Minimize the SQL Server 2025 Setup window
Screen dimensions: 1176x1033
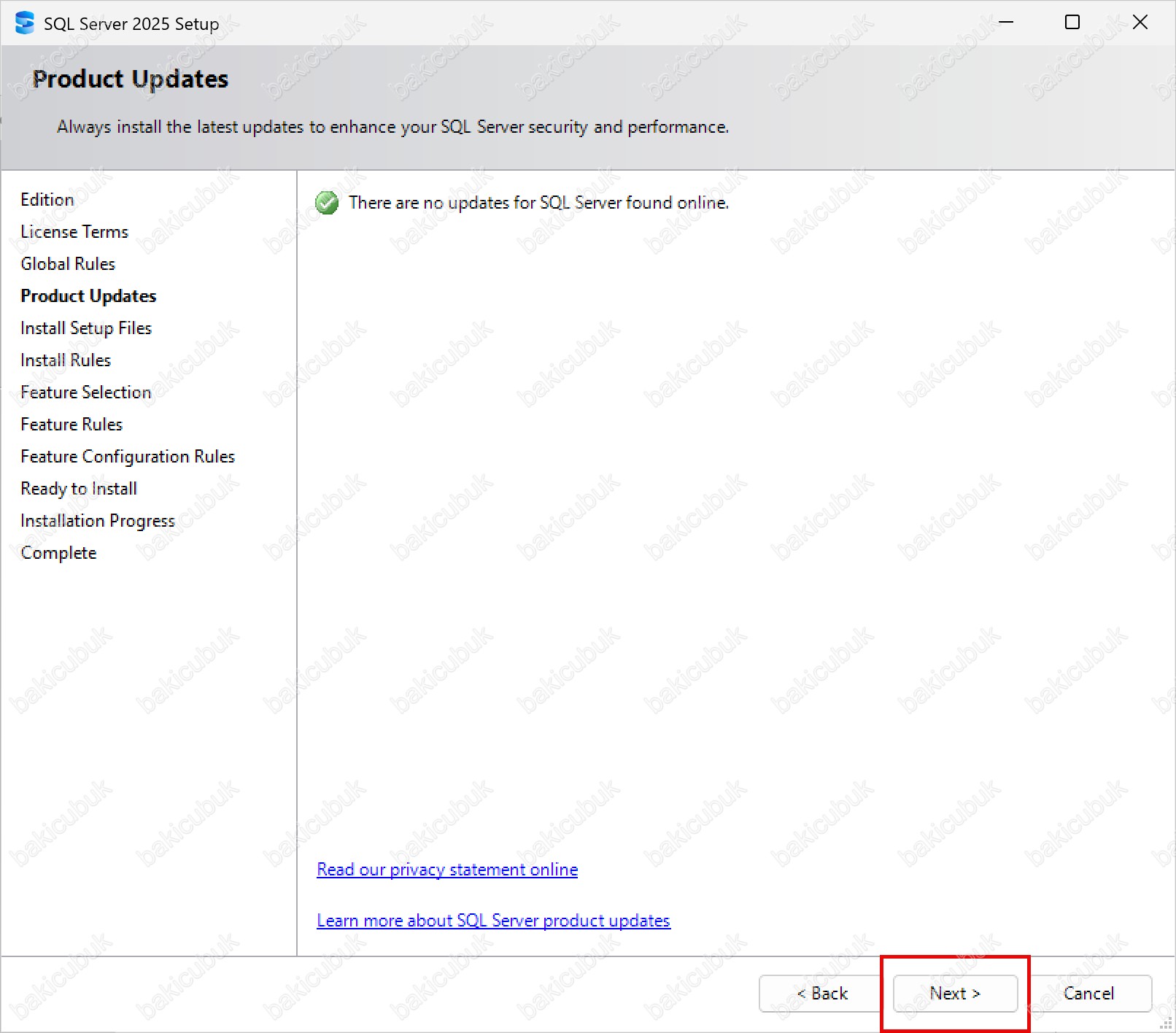click(x=1006, y=23)
